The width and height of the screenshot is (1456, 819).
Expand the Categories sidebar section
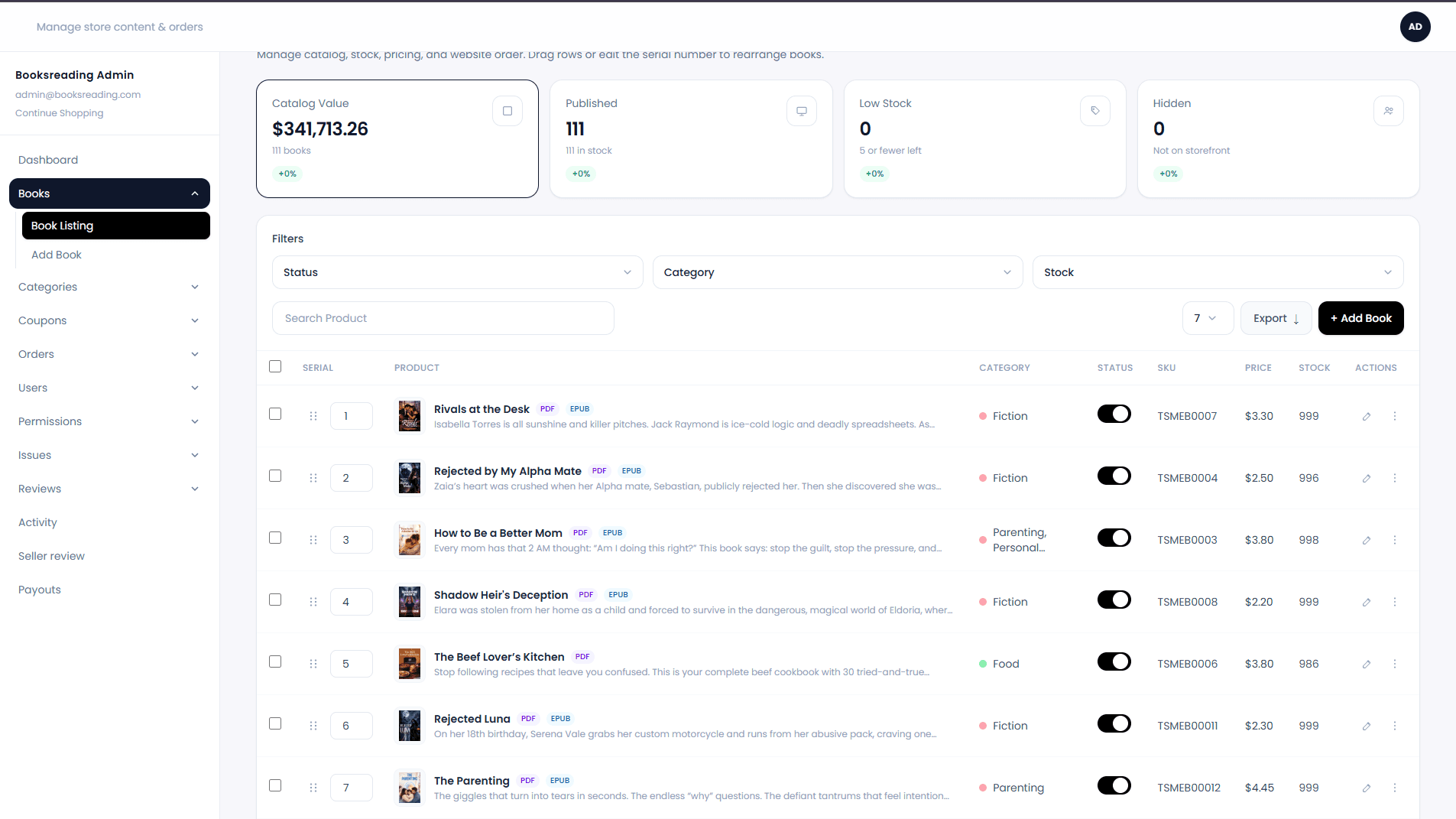(109, 287)
